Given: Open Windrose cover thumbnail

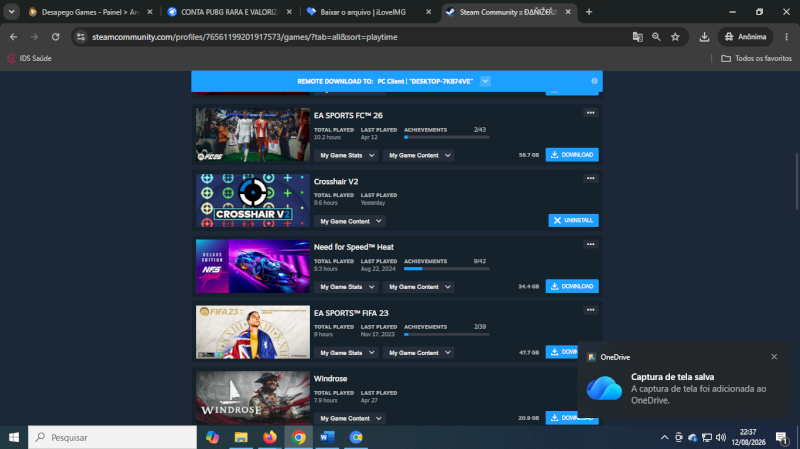Looking at the screenshot, I should coord(253,398).
